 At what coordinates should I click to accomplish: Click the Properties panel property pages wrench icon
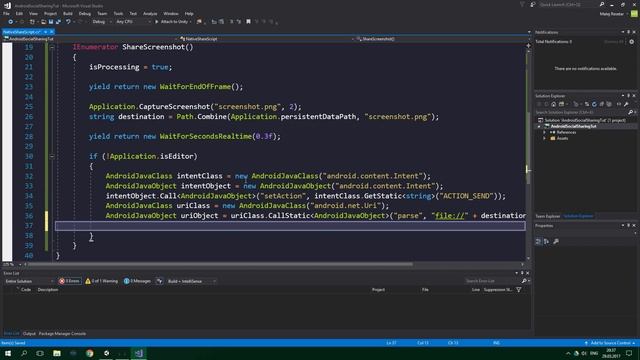pyautogui.click(x=556, y=242)
